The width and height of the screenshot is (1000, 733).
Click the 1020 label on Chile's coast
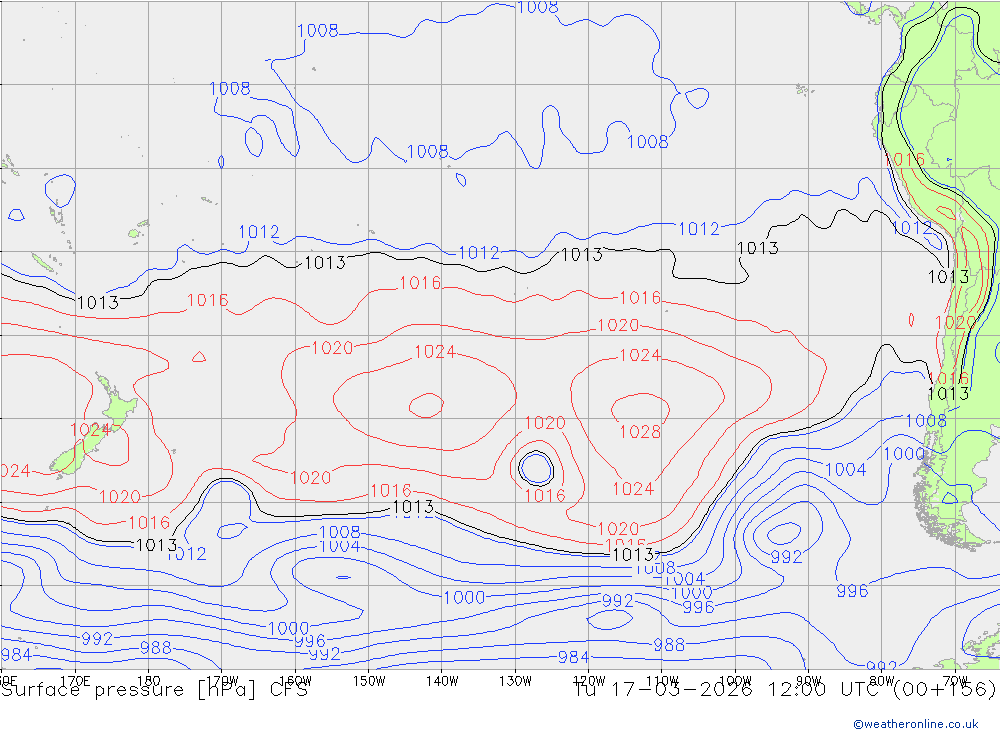[955, 323]
